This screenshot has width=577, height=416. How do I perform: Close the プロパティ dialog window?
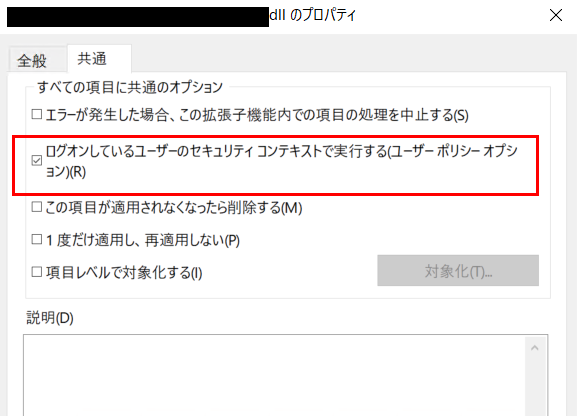tap(556, 15)
